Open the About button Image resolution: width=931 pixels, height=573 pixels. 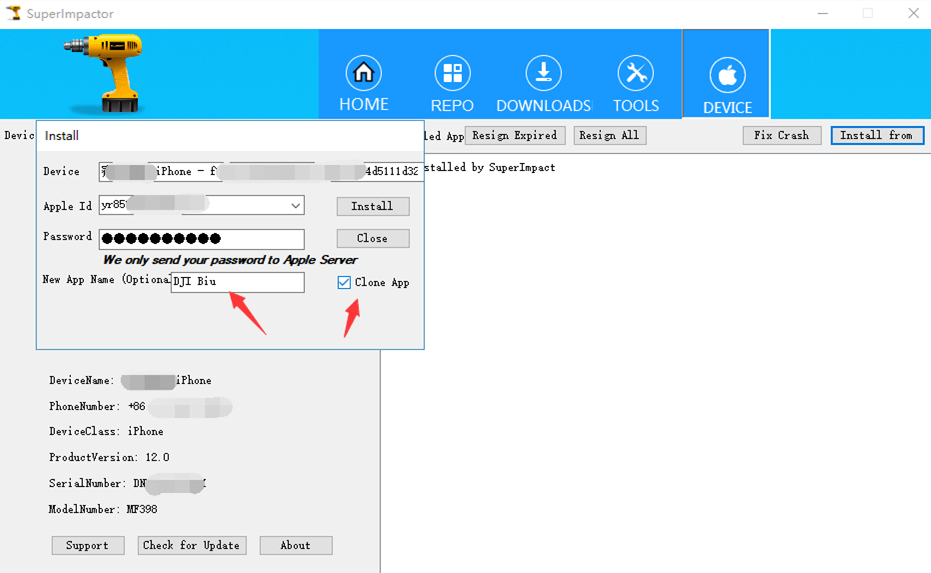point(296,545)
